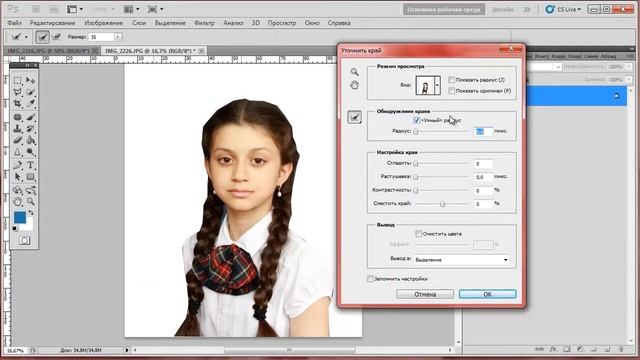Image resolution: width=640 pixels, height=360 pixels.
Task: Select the Type tool
Action: click(31, 165)
